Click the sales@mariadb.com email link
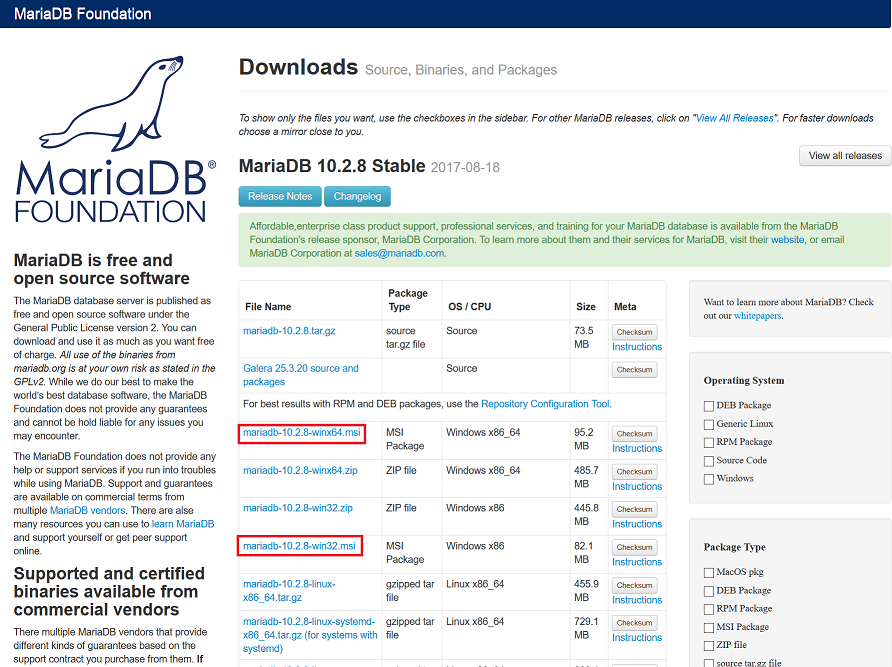This screenshot has height=667, width=892. coord(399,253)
